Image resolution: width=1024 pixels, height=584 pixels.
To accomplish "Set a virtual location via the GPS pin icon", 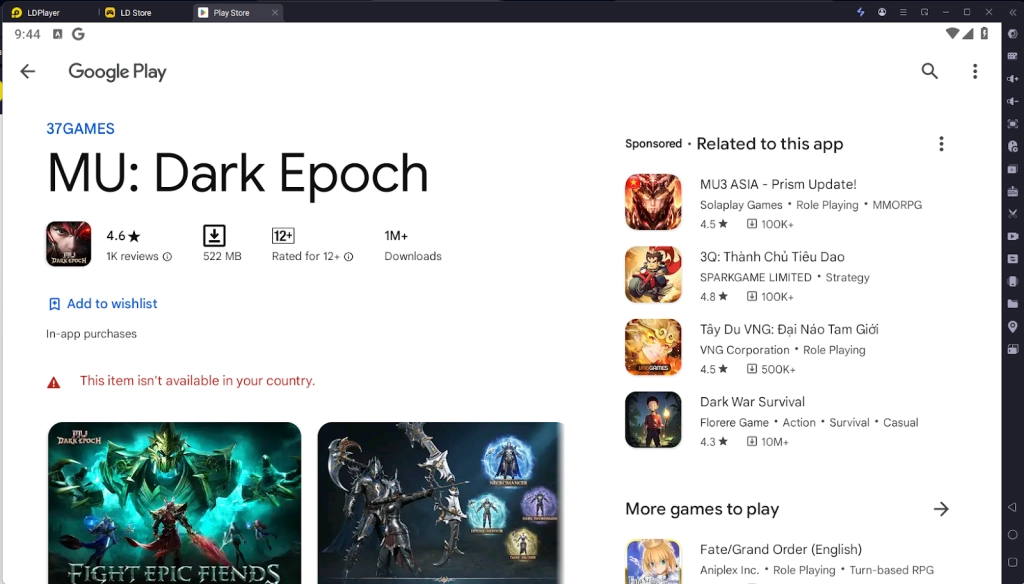I will pos(1012,325).
